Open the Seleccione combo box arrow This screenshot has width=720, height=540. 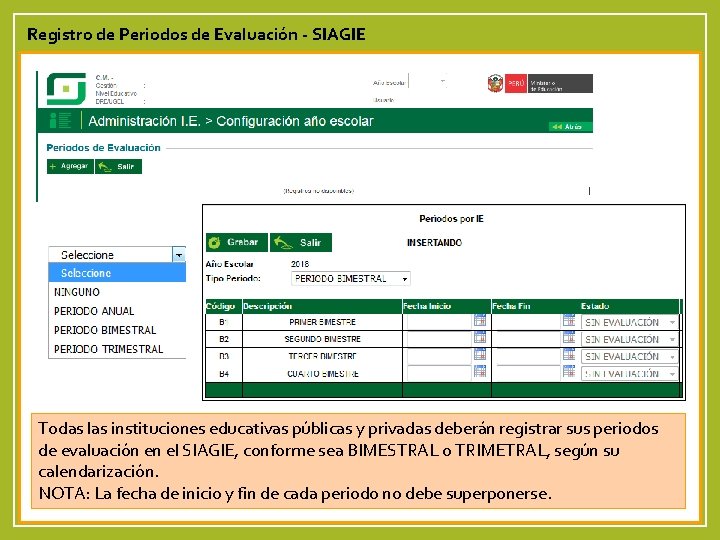[x=179, y=254]
